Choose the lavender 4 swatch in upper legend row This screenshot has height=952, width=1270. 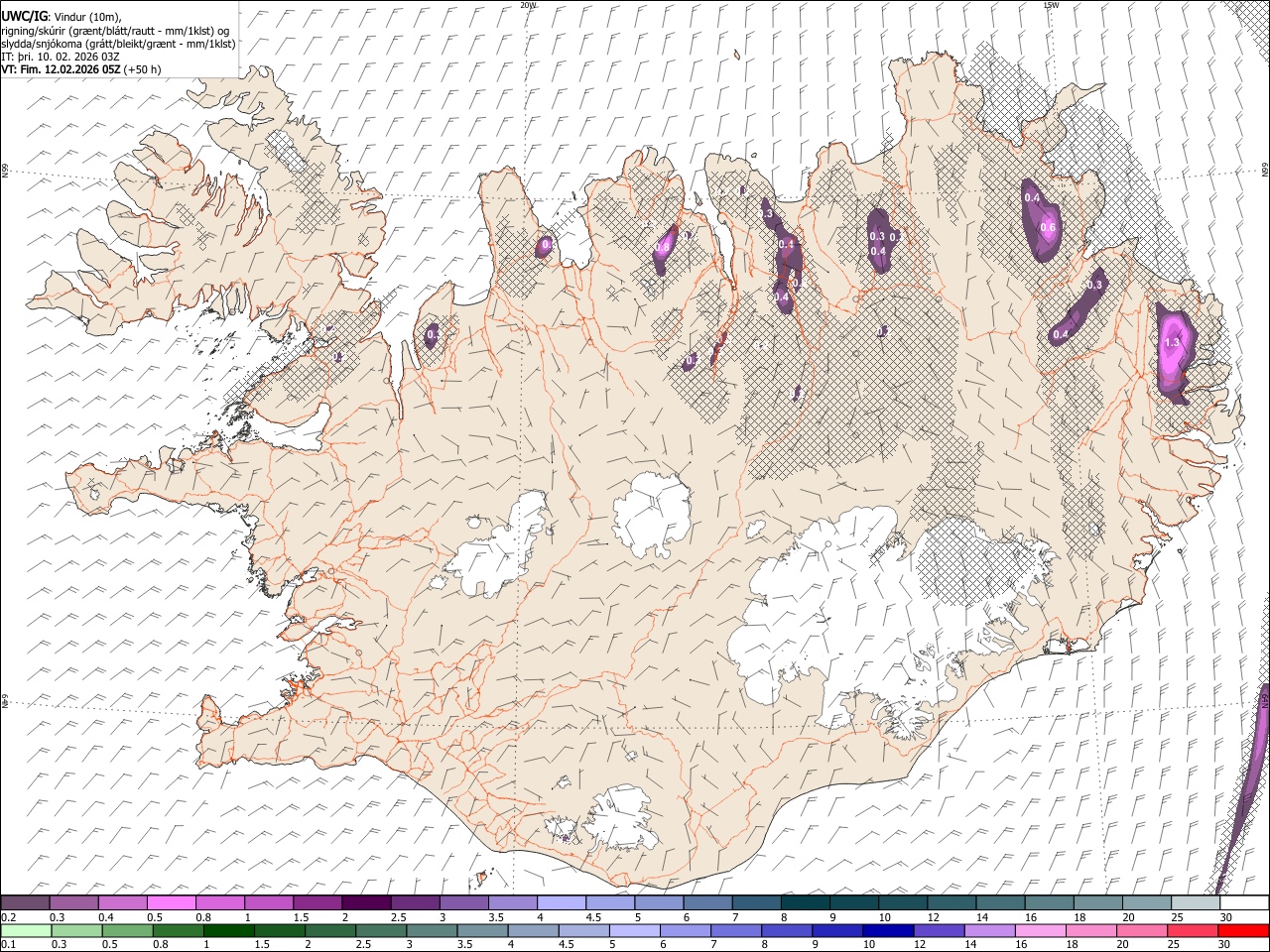click(561, 903)
